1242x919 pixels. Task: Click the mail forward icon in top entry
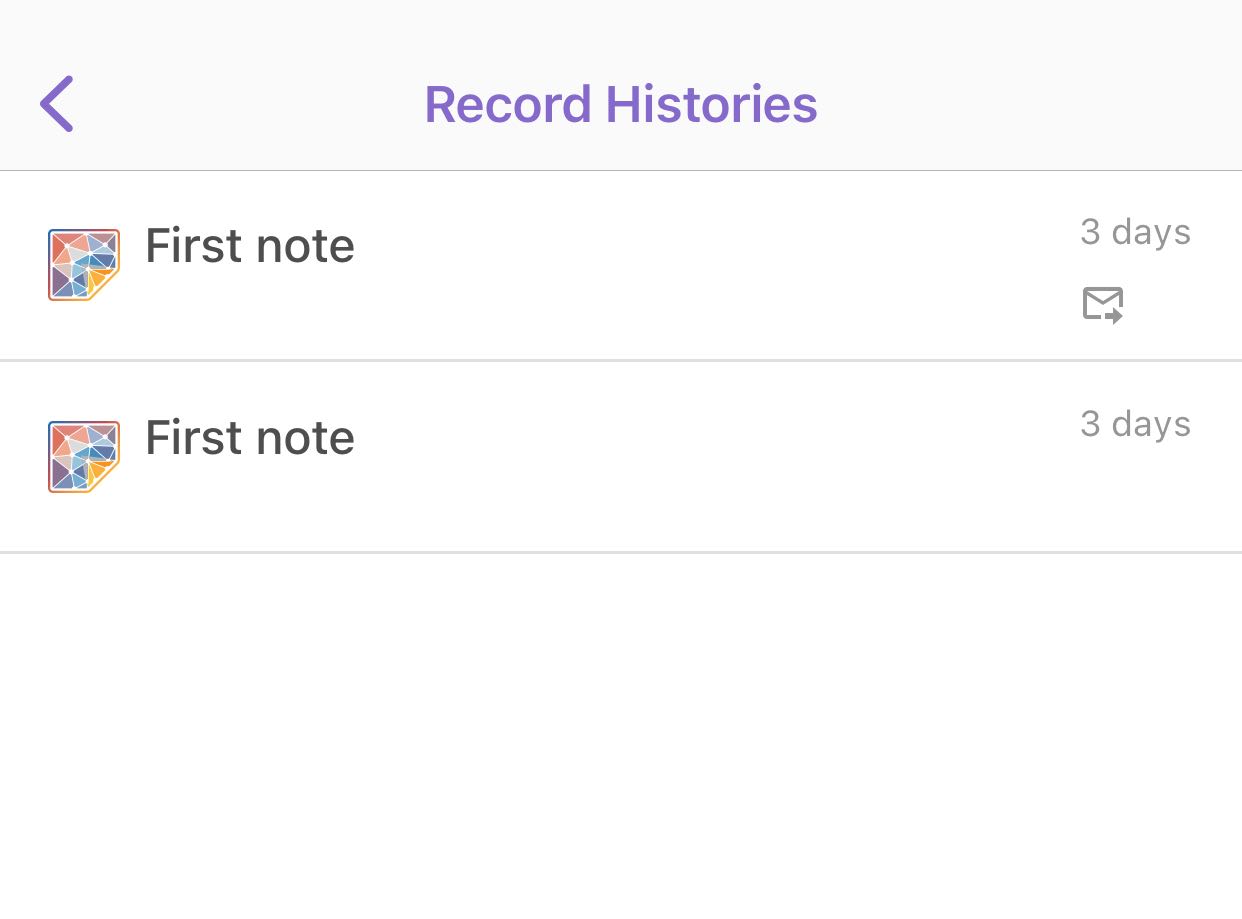pyautogui.click(x=1103, y=305)
